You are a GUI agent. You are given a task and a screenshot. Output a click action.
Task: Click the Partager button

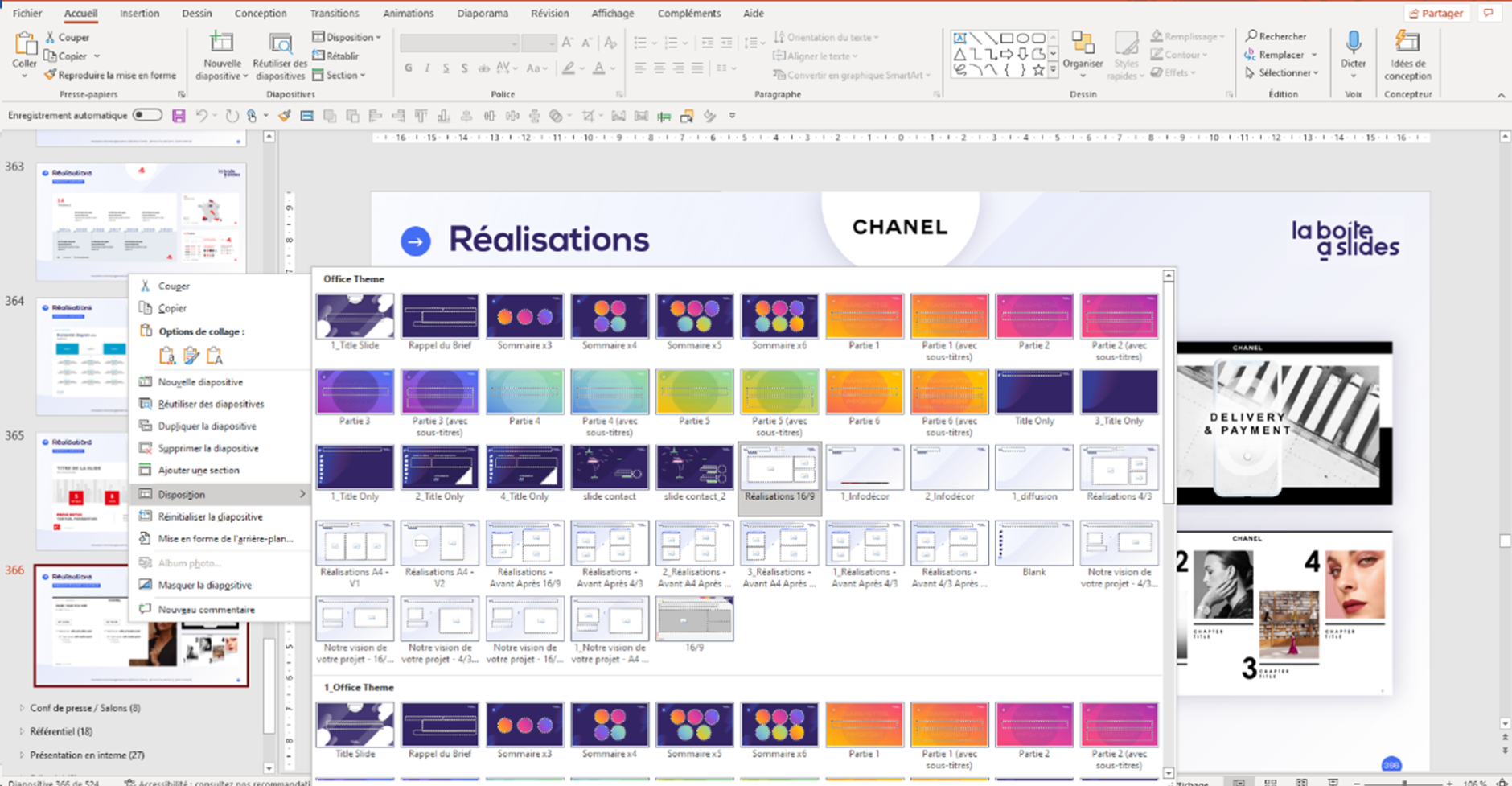[1437, 13]
